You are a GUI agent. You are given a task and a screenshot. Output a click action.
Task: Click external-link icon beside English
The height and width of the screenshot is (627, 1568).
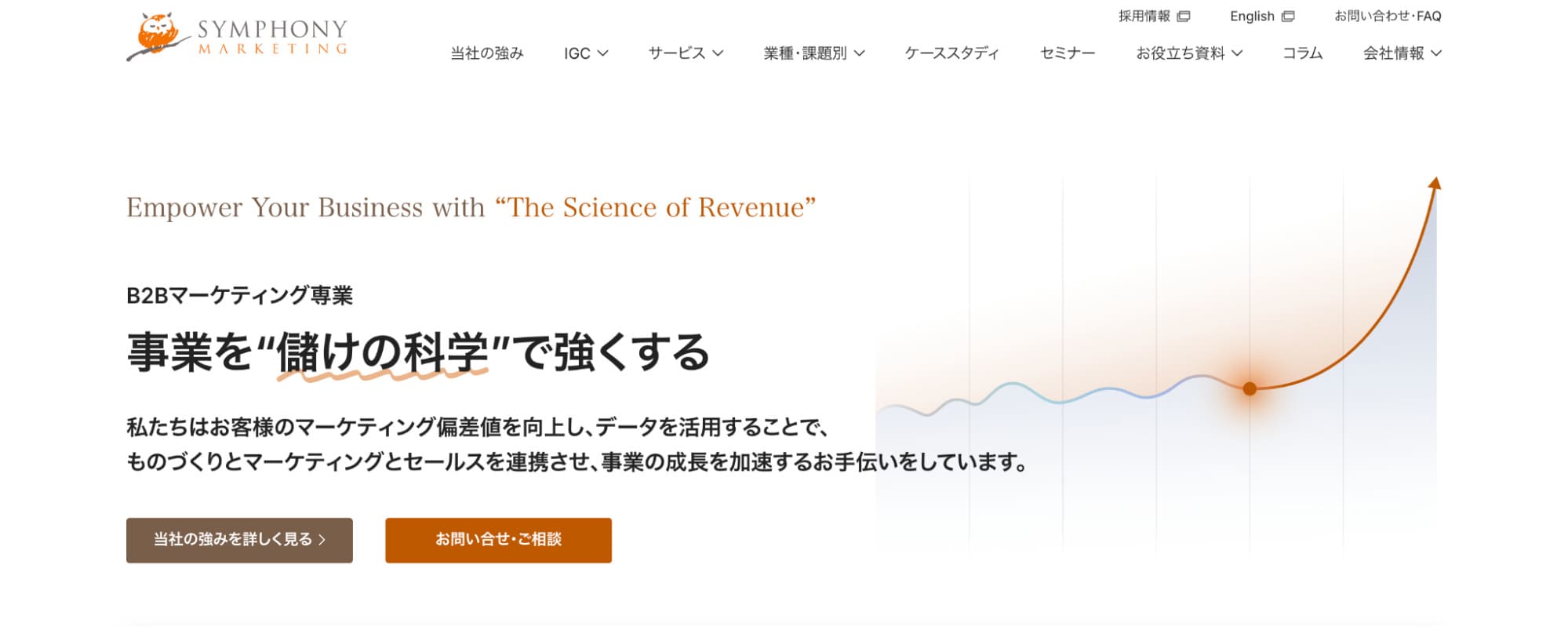[x=1288, y=16]
